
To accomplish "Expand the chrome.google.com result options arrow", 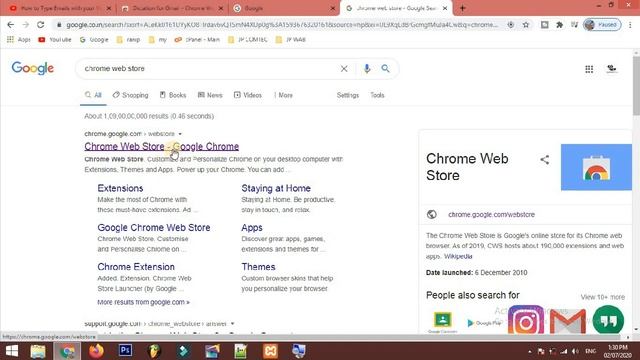I will 180,134.
